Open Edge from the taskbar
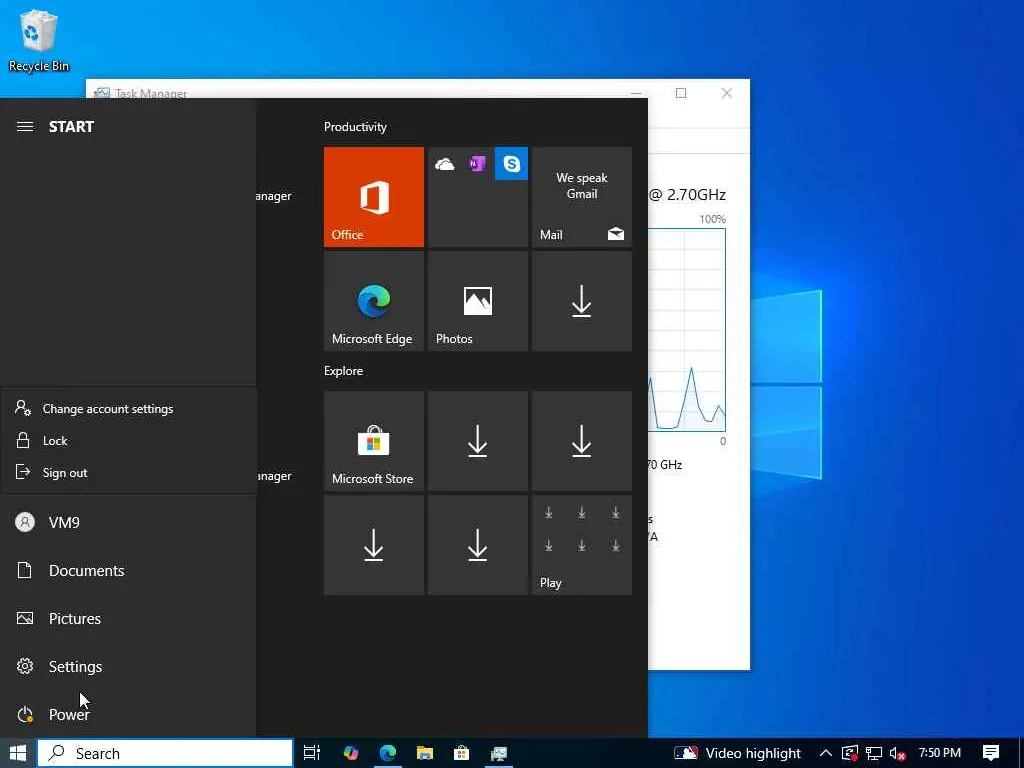The image size is (1024, 768). click(x=388, y=753)
